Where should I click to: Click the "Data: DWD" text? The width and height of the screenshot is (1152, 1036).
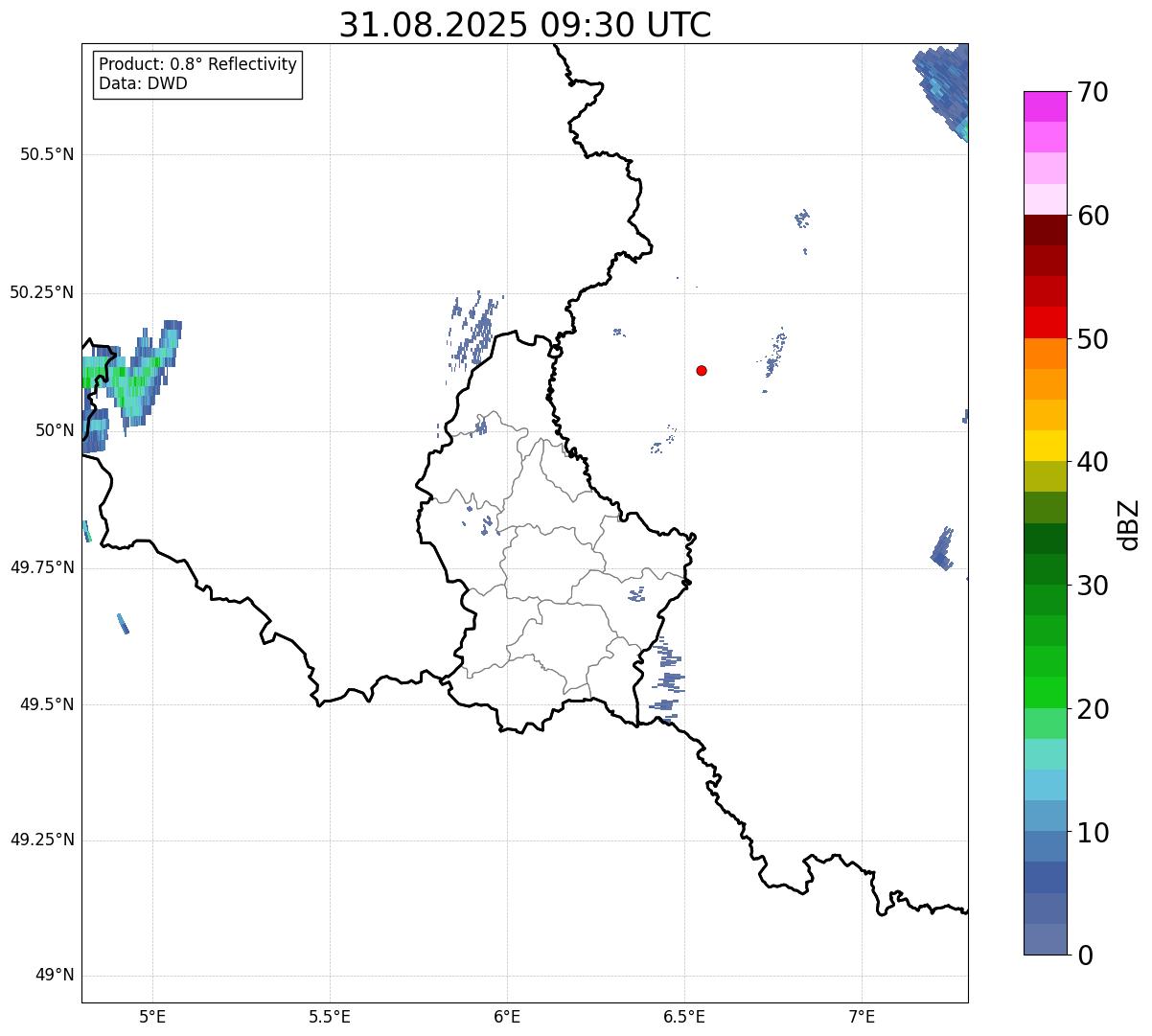(x=143, y=83)
